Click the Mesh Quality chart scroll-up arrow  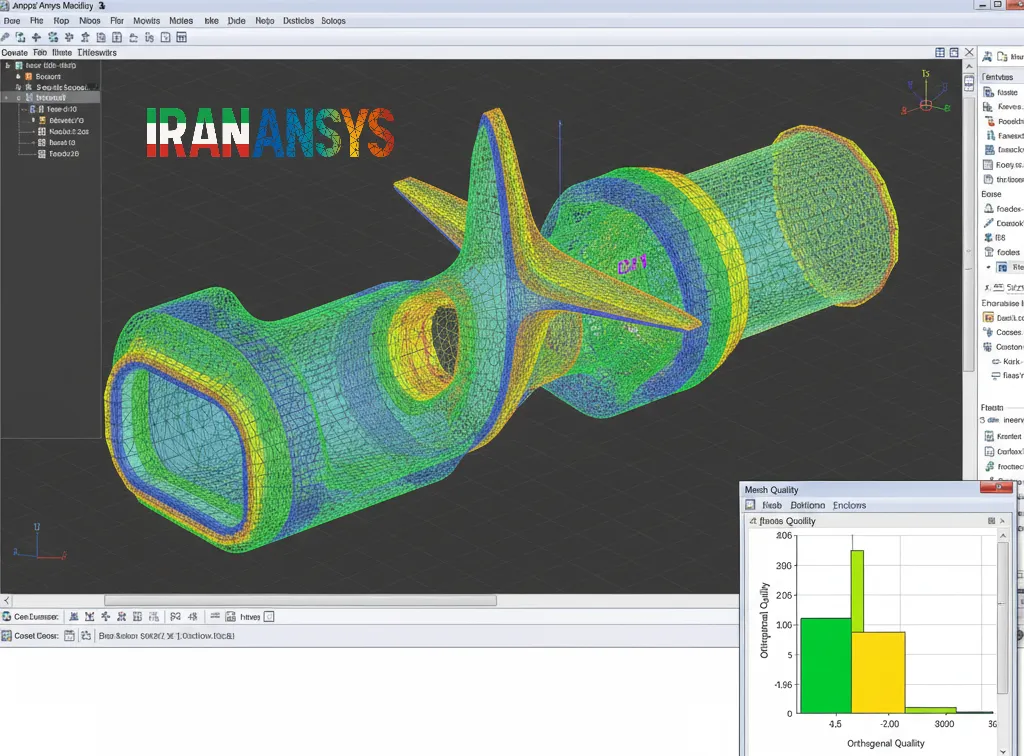(1003, 535)
